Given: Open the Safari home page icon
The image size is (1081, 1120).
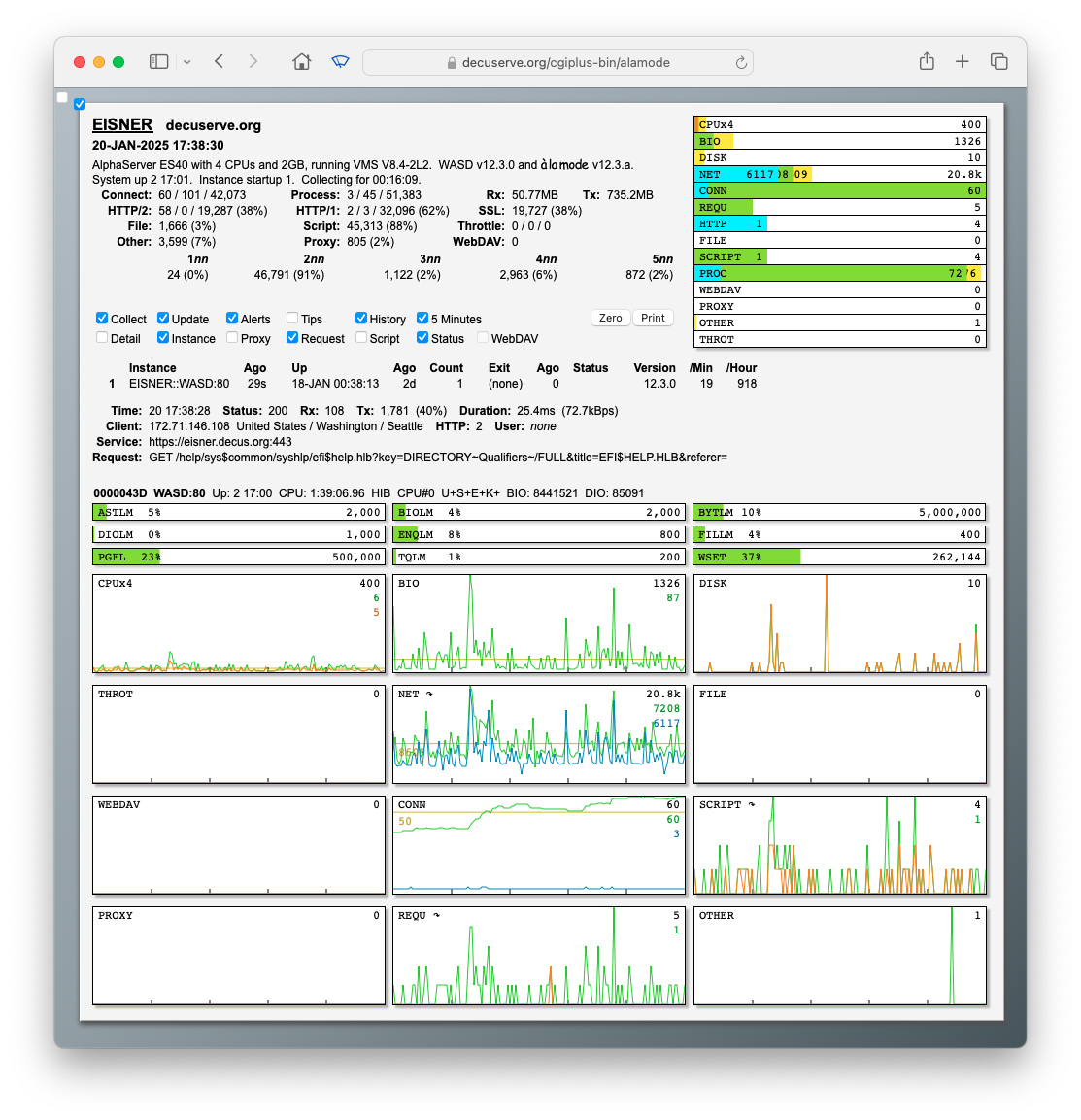Looking at the screenshot, I should click(x=301, y=61).
